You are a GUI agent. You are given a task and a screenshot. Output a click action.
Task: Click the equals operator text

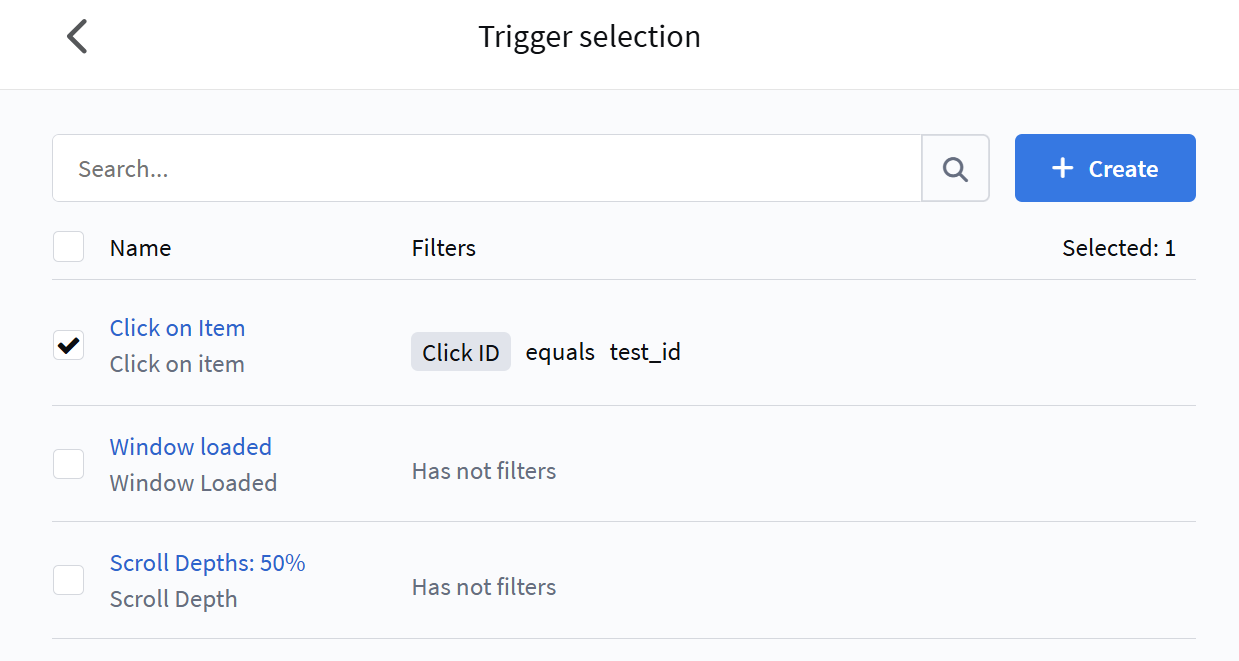click(x=560, y=353)
